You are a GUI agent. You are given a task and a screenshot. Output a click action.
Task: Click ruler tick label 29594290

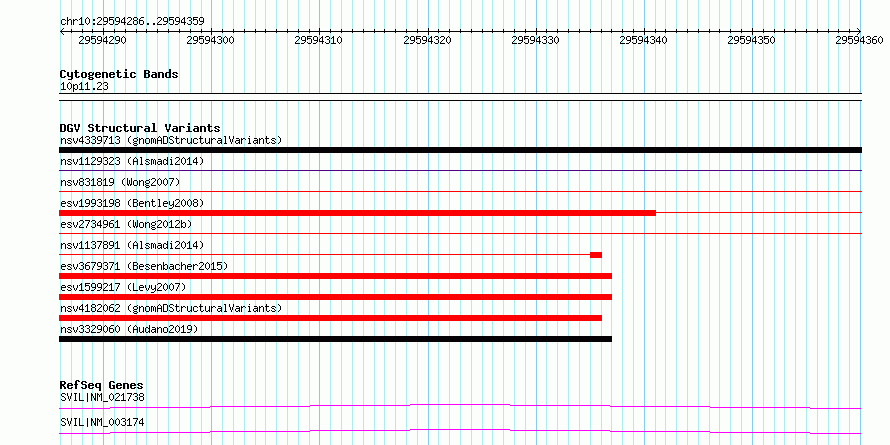click(x=103, y=40)
